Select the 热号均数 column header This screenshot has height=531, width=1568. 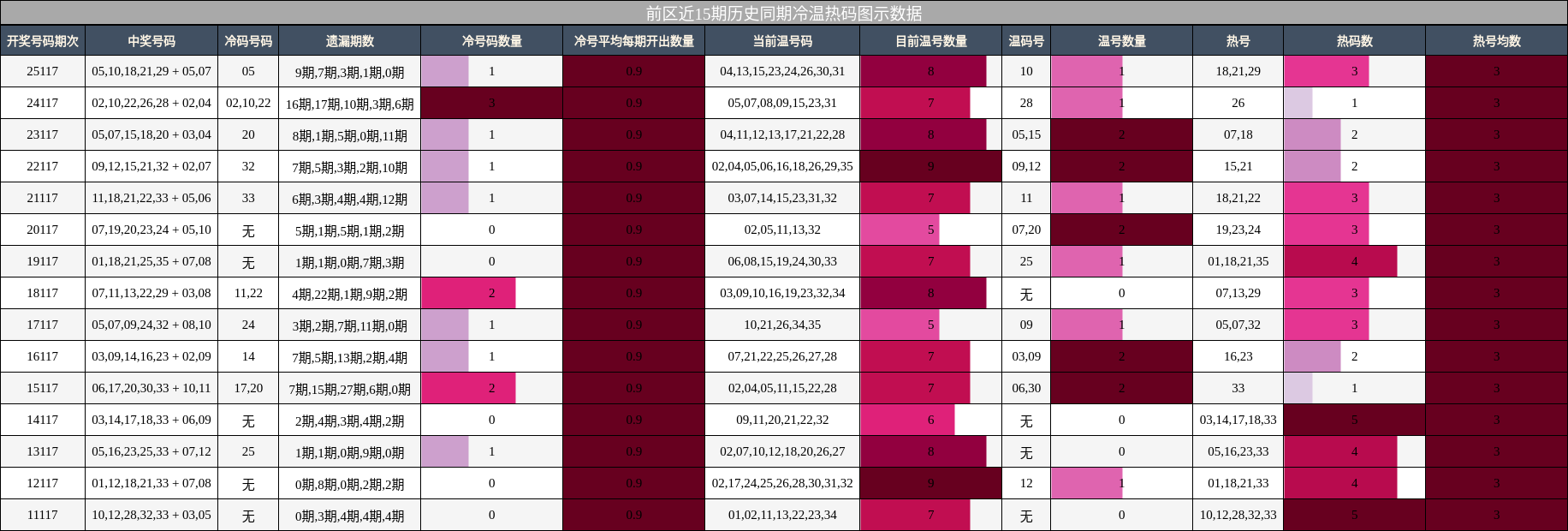(1496, 41)
